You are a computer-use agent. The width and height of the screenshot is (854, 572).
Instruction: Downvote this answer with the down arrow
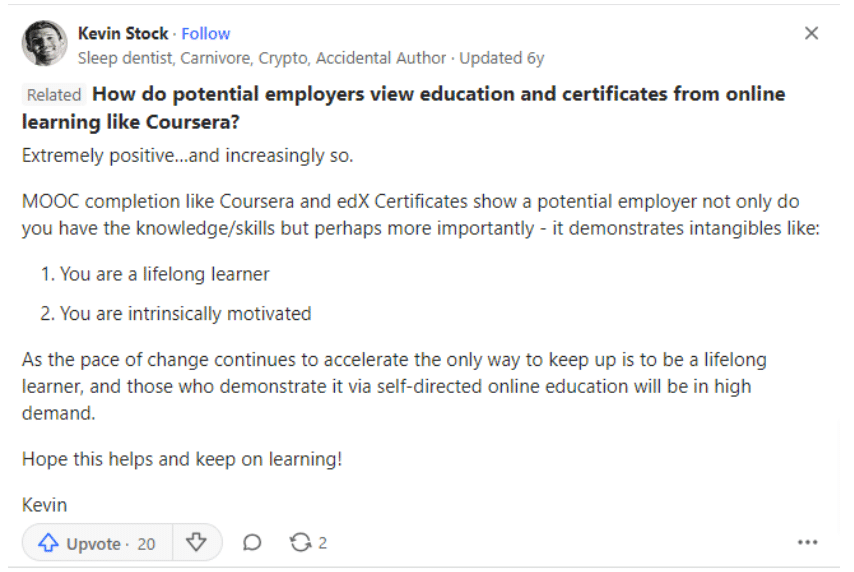click(196, 543)
